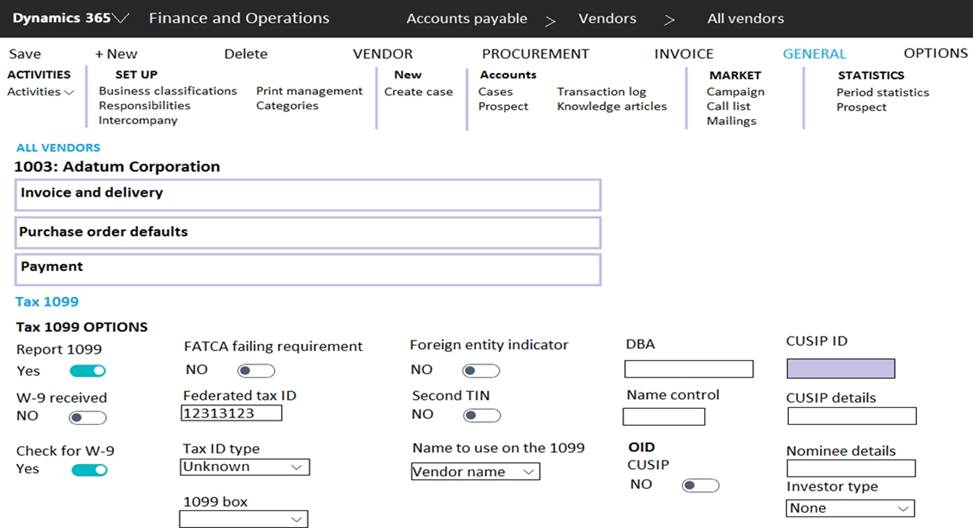This screenshot has width=973, height=528.
Task: Expand the 1099 box dropdown
Action: (x=243, y=519)
